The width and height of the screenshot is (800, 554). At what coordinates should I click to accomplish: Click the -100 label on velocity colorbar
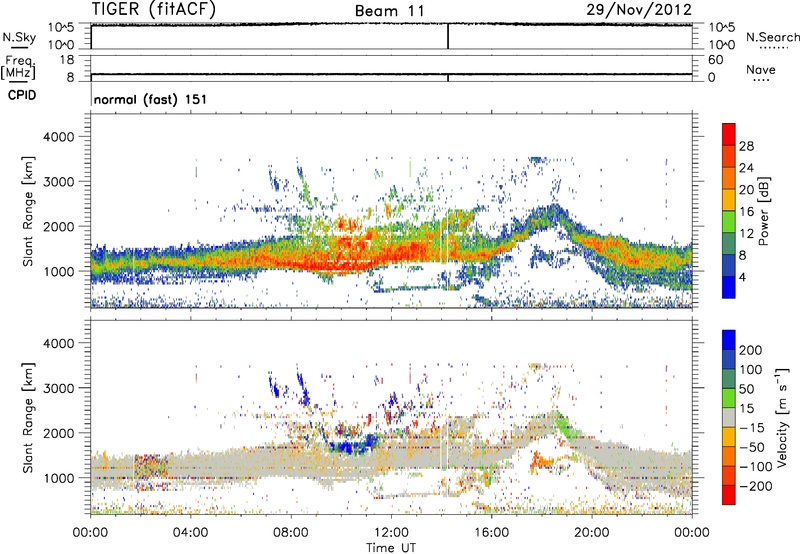tap(755, 467)
